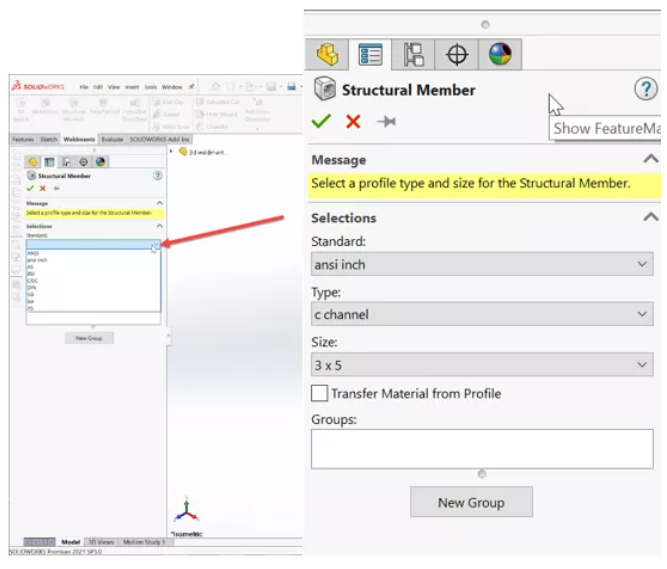Image resolution: width=667 pixels, height=569 pixels.
Task: Click Standard dropdown arrow in small SOLIDWORKS window
Action: [156, 245]
